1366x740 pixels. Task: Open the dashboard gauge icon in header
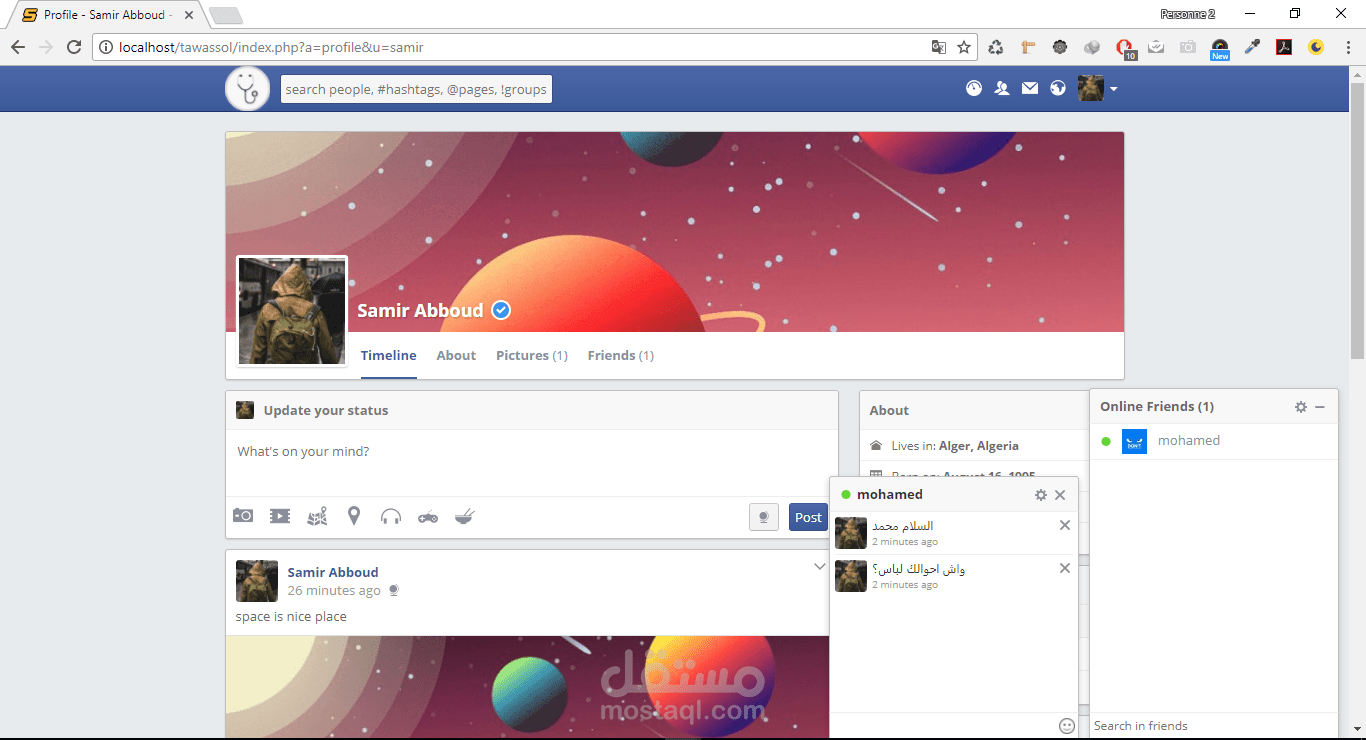tap(974, 88)
